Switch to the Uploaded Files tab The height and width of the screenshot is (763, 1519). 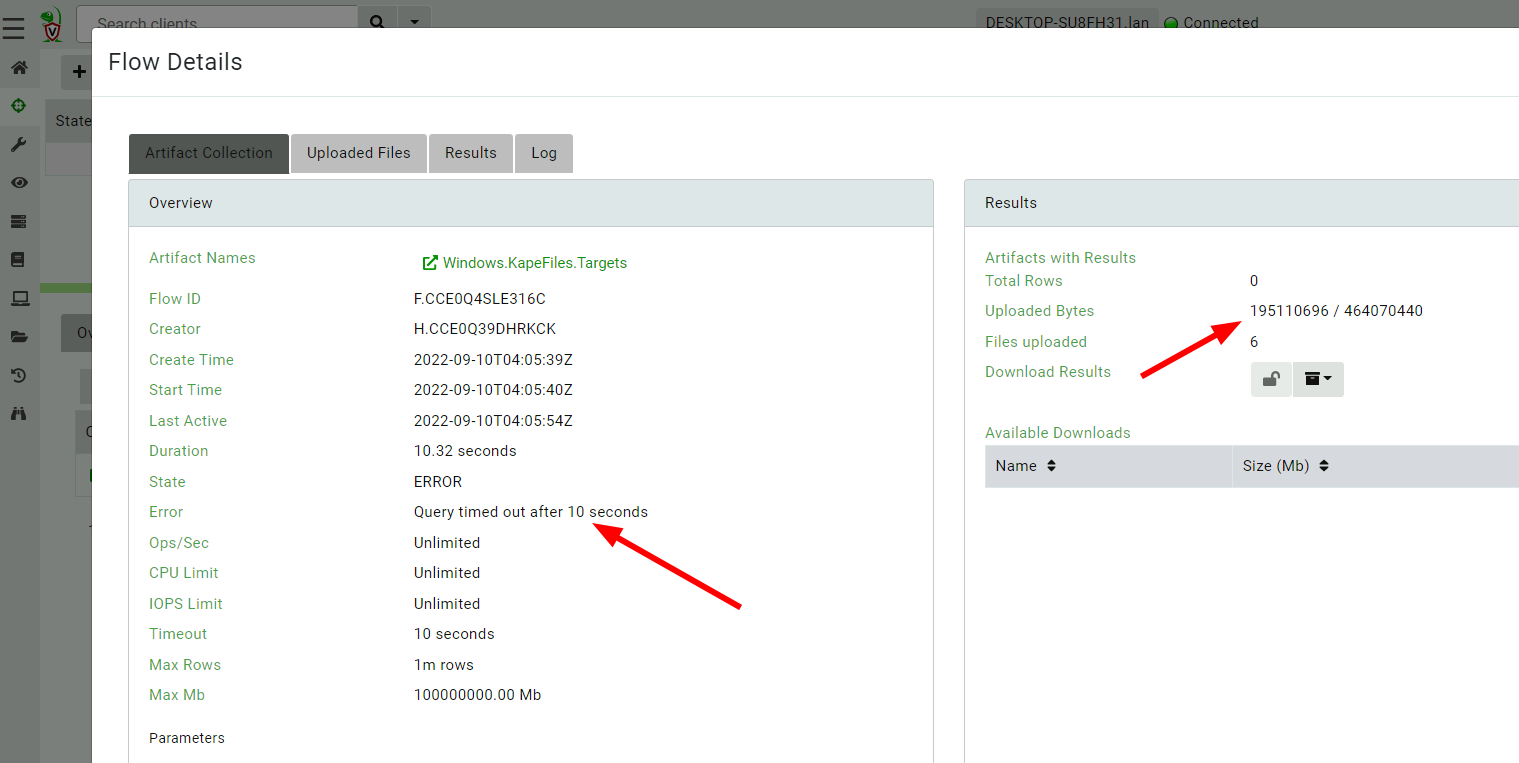click(358, 153)
